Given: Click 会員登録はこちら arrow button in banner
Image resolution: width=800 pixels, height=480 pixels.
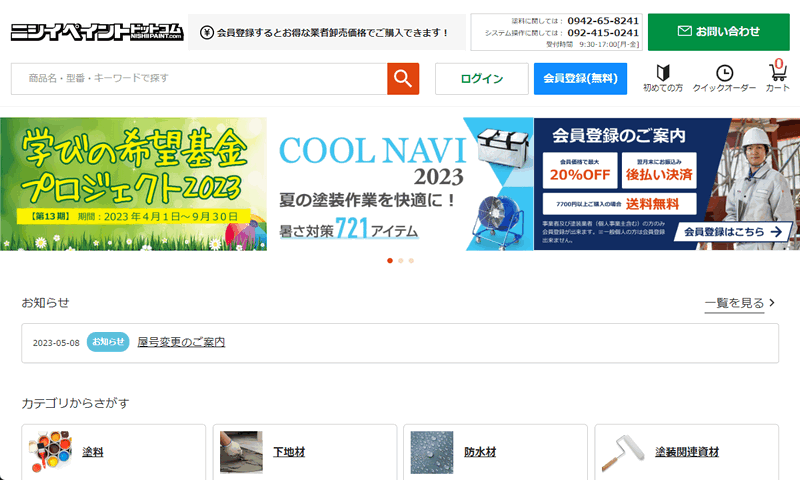Looking at the screenshot, I should pos(733,232).
